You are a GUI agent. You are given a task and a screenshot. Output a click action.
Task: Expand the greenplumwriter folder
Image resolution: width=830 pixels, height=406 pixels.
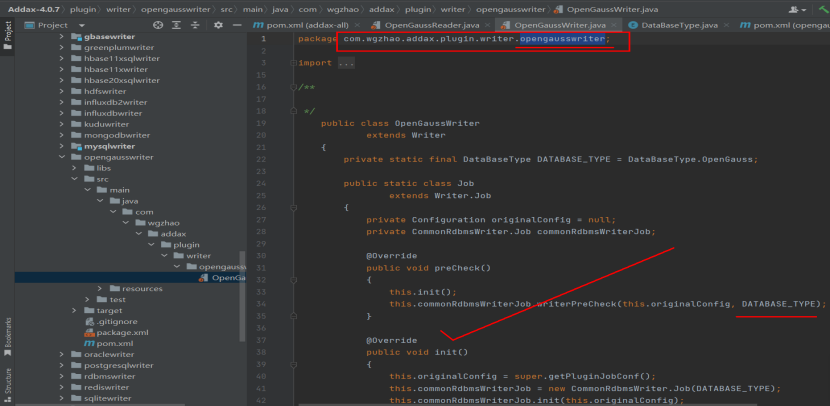pyautogui.click(x=61, y=48)
